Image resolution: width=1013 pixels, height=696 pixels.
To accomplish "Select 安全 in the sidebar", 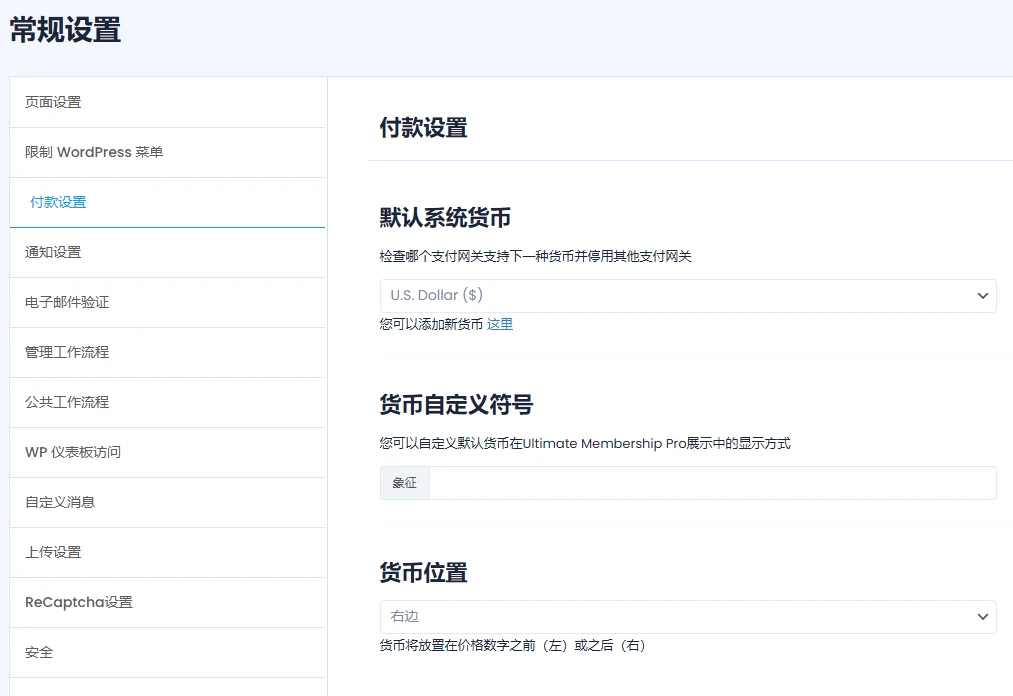I will coord(40,651).
